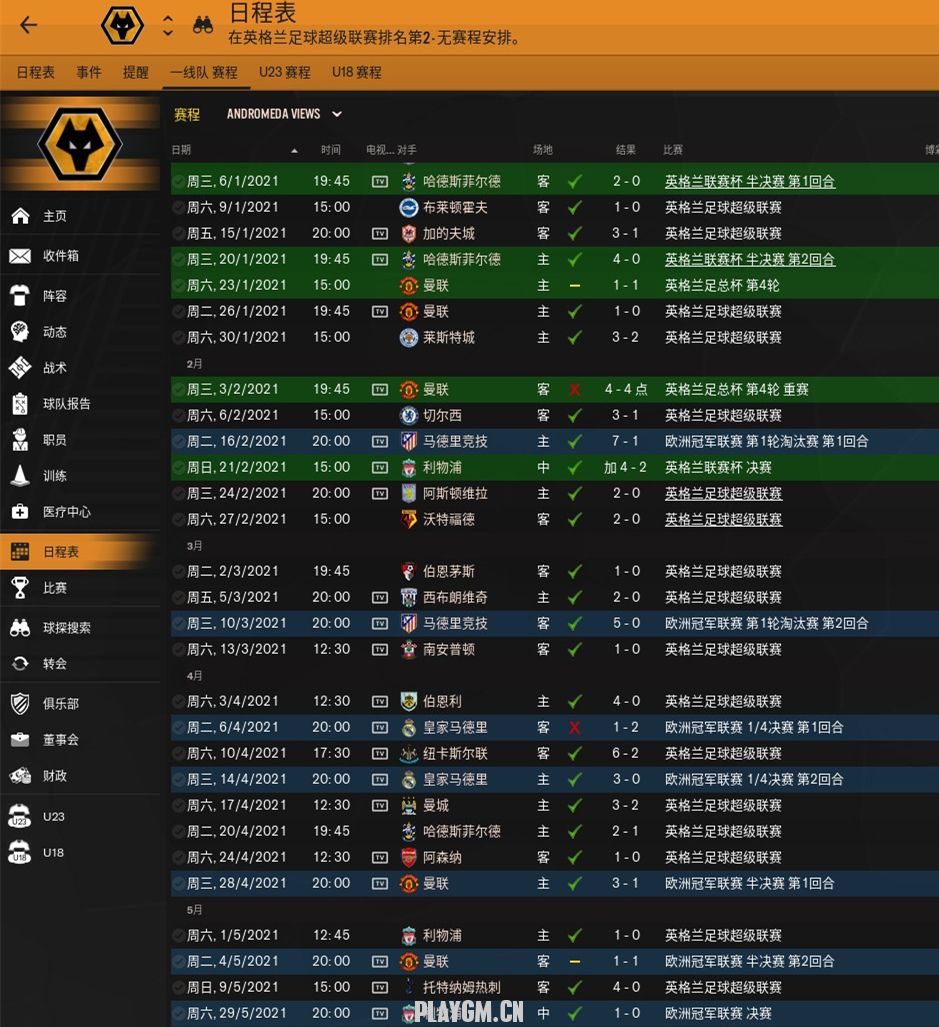Open 训练 training in the sidebar
The height and width of the screenshot is (1027, 939).
pos(54,476)
